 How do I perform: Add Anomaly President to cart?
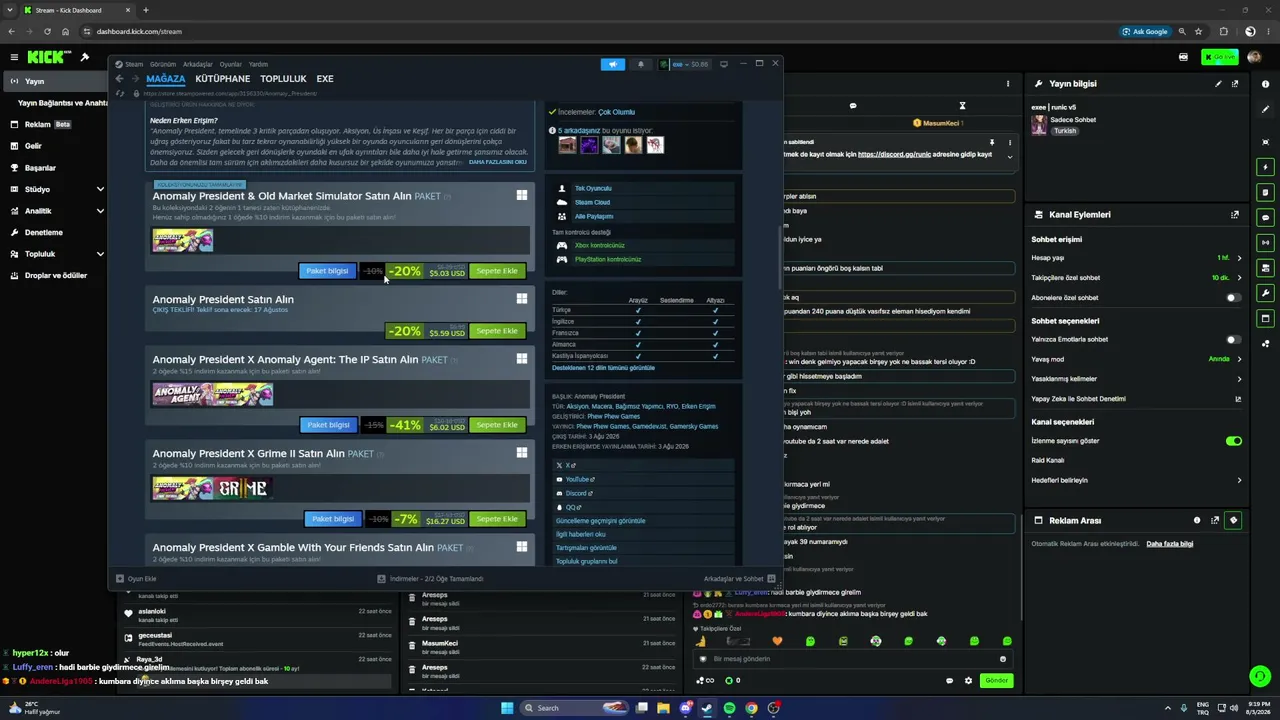(497, 331)
